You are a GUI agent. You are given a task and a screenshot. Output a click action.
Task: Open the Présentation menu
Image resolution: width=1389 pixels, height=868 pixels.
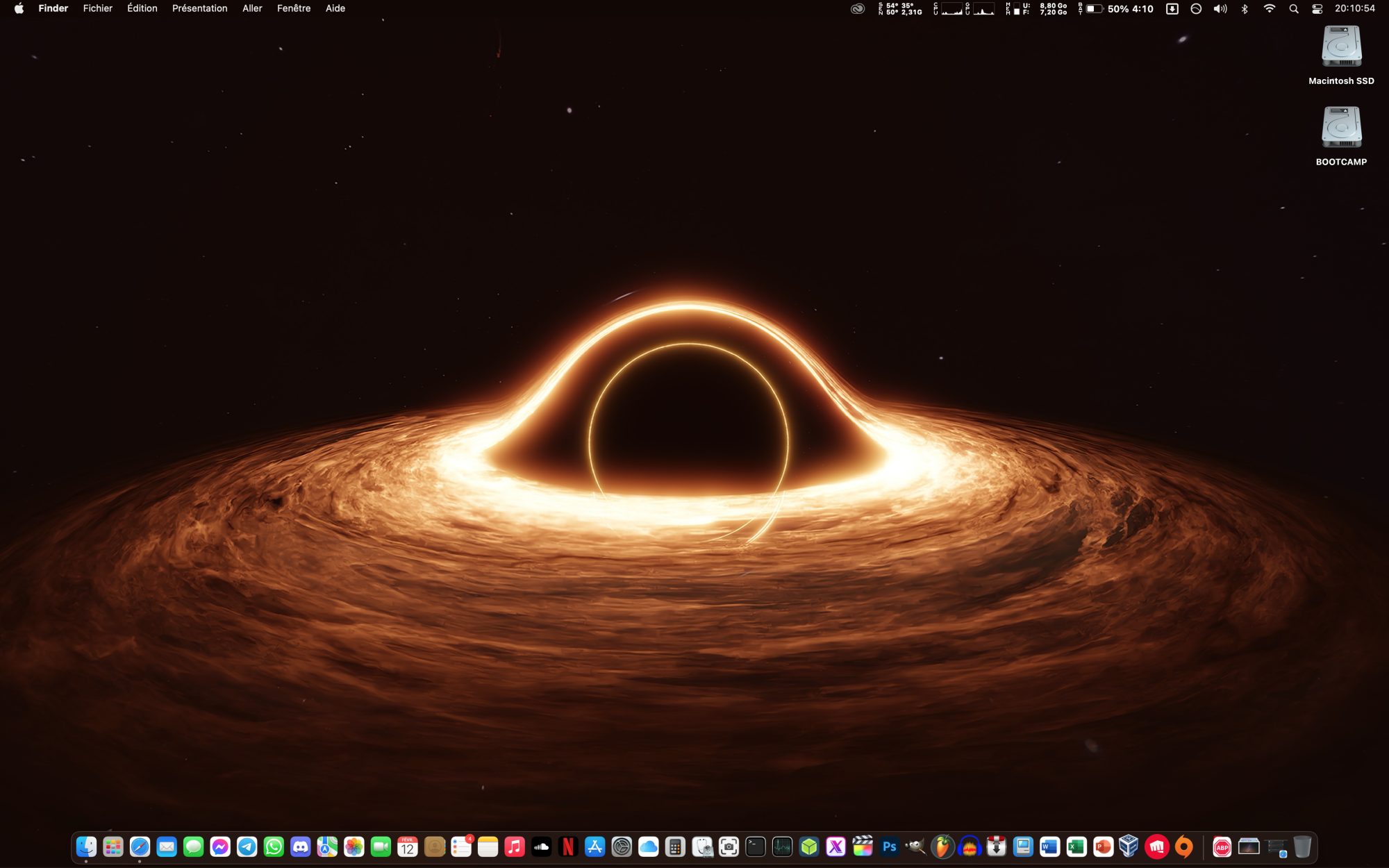pyautogui.click(x=199, y=8)
